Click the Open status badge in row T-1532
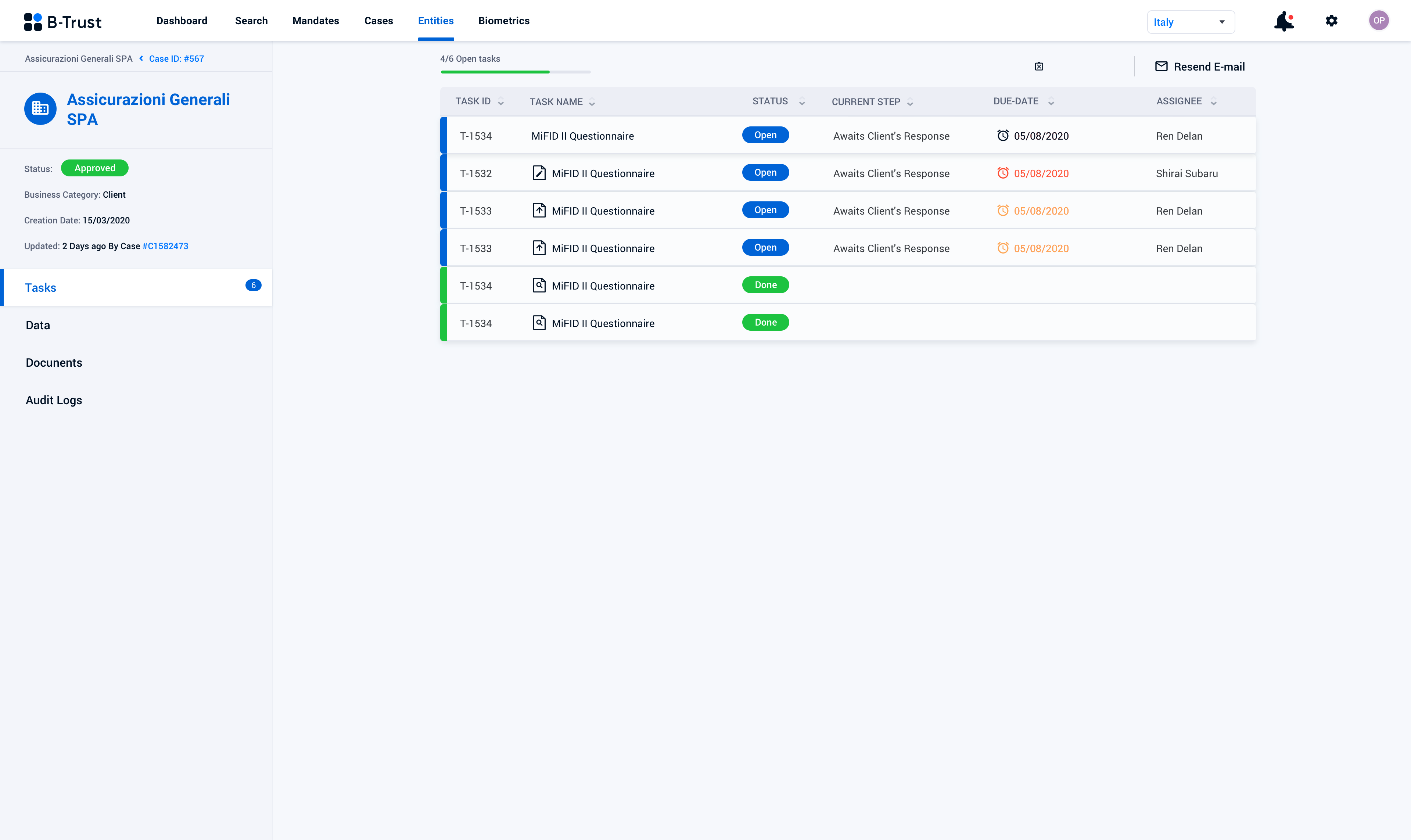The height and width of the screenshot is (840, 1411). click(x=765, y=173)
